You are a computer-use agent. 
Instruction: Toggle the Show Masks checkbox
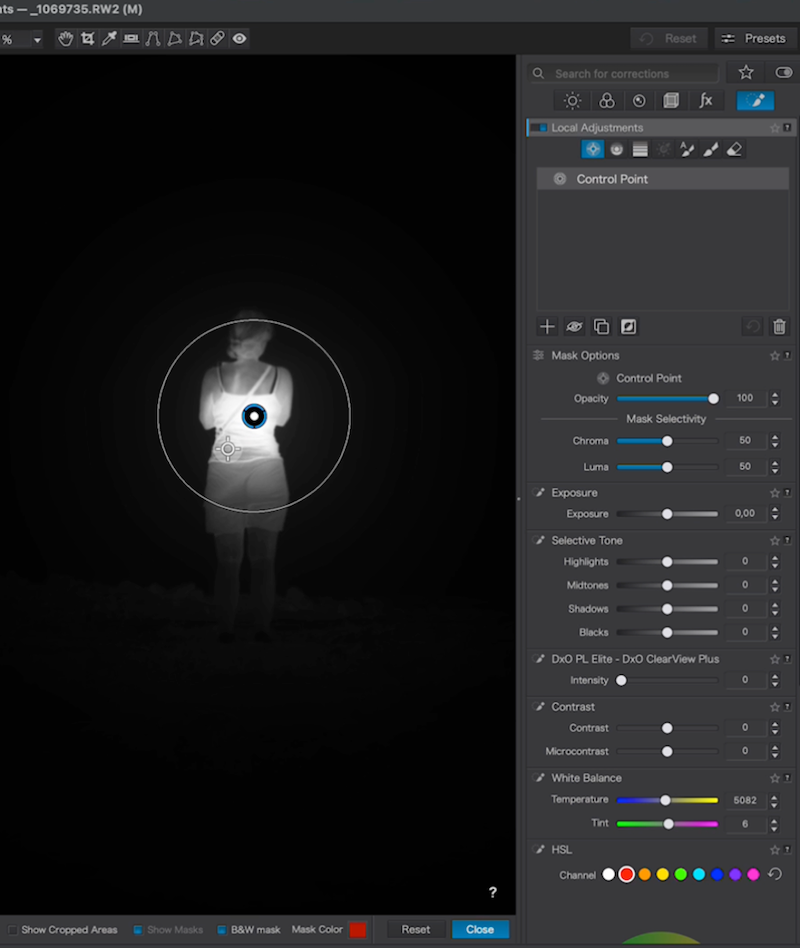tap(138, 930)
